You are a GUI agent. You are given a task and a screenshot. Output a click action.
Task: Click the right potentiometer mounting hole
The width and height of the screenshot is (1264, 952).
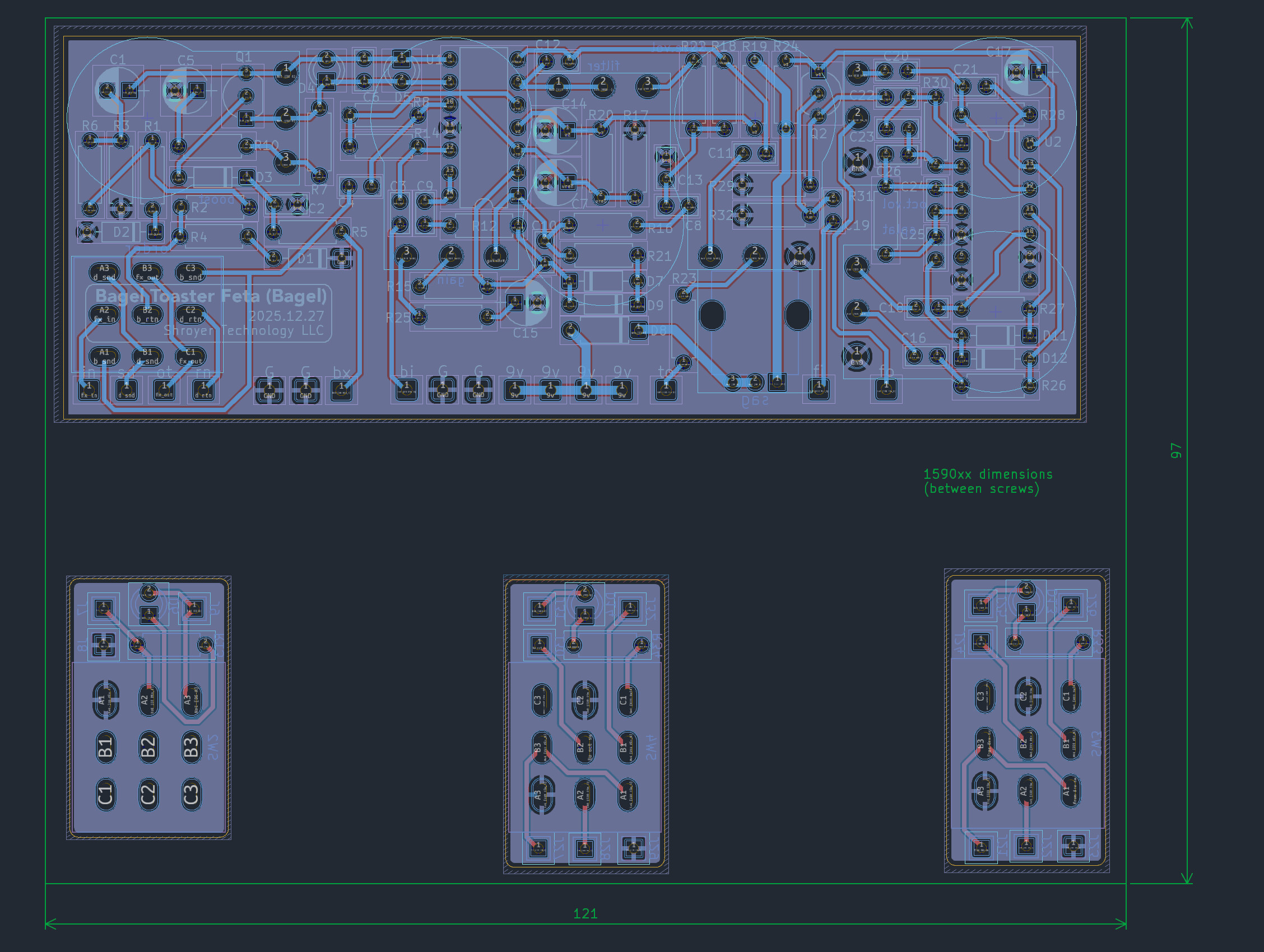[797, 315]
